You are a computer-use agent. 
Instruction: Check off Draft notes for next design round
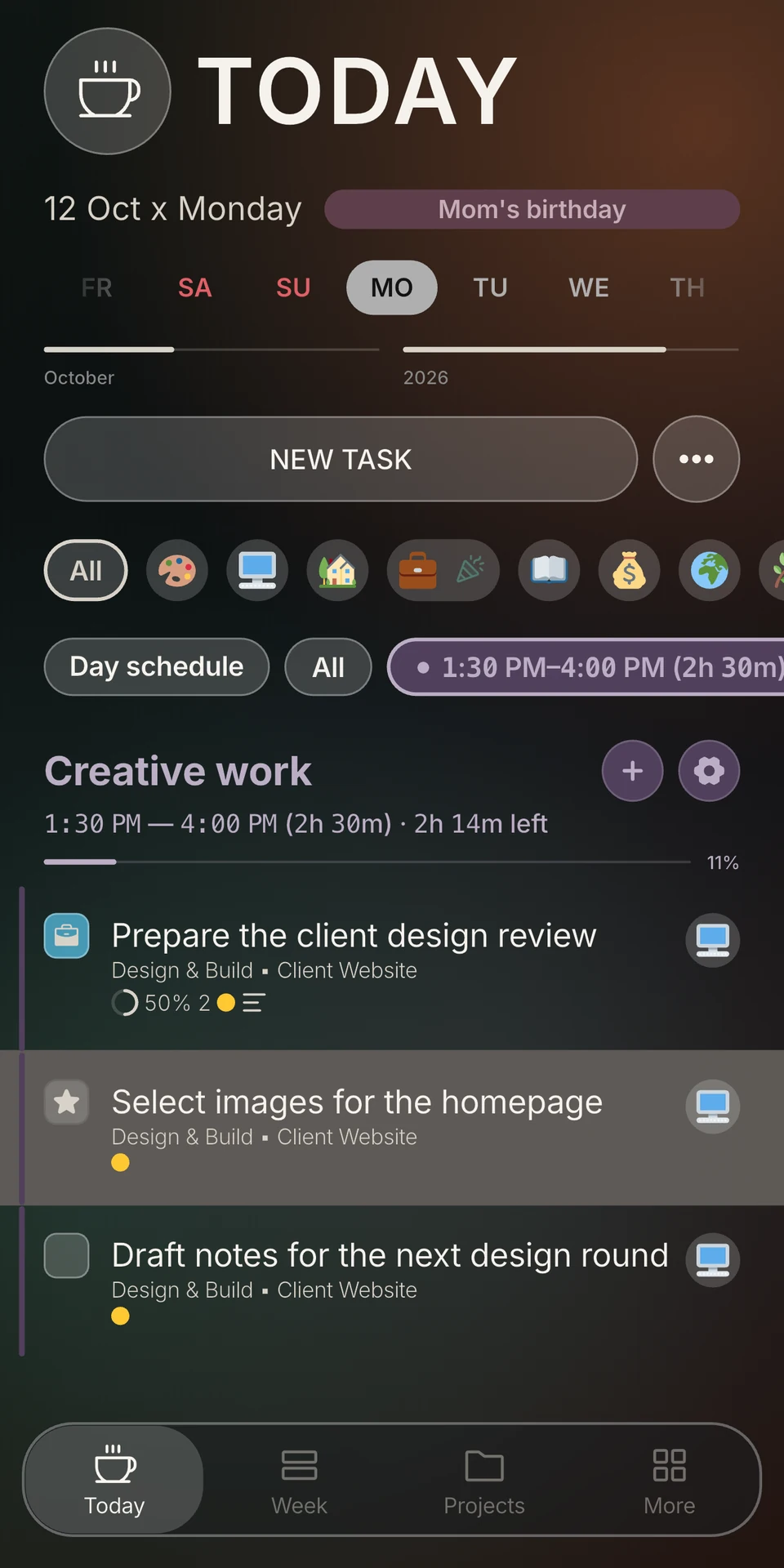[x=66, y=1255]
